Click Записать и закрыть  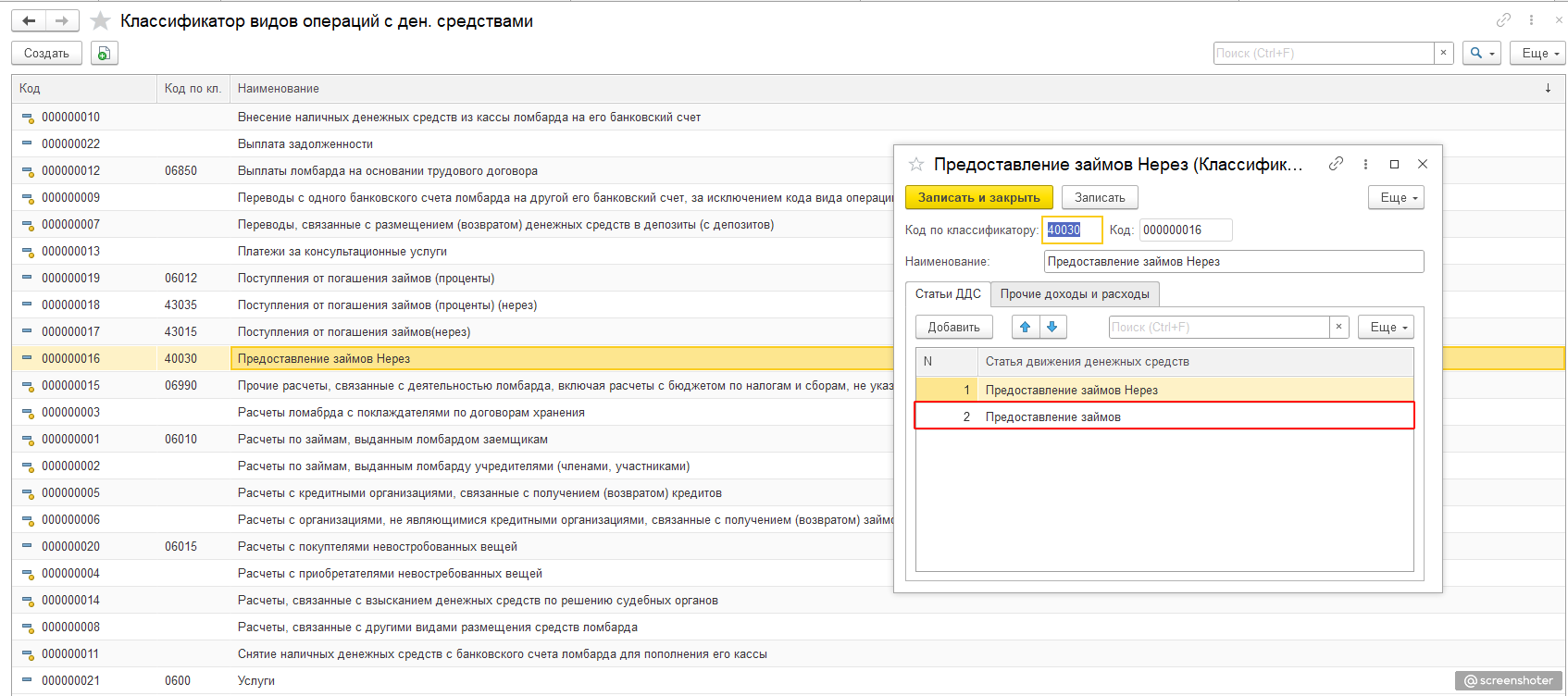point(979,197)
